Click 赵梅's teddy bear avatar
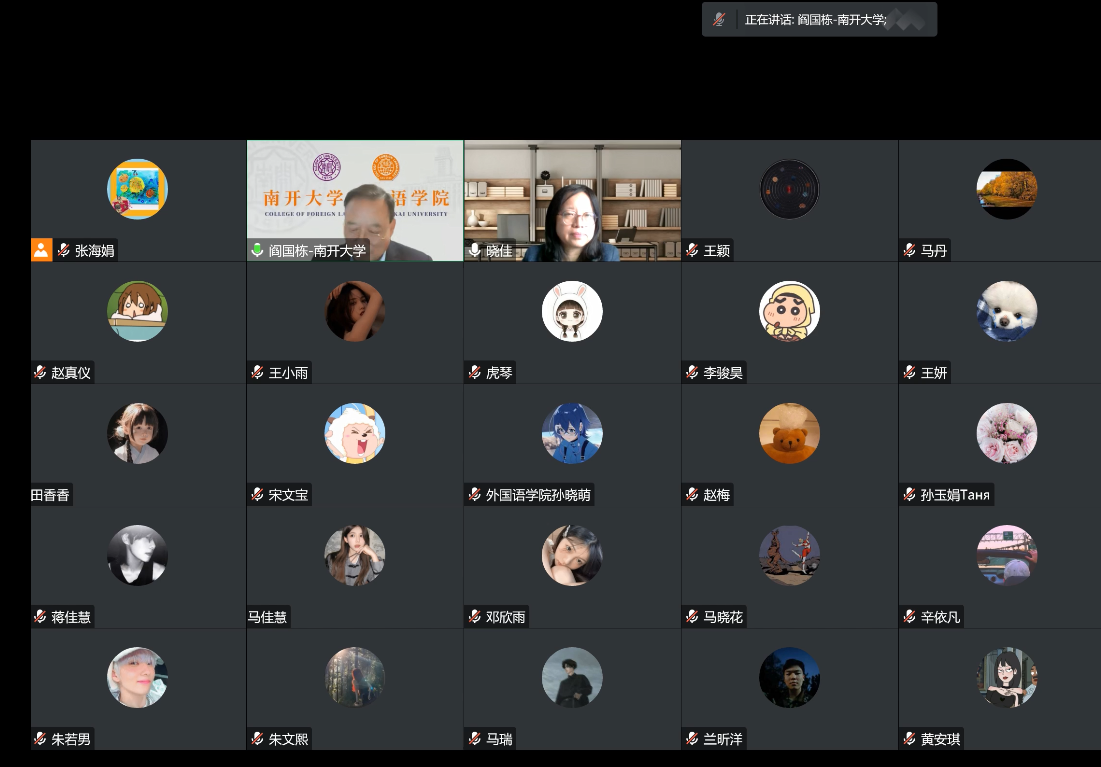1101x767 pixels. tap(789, 433)
